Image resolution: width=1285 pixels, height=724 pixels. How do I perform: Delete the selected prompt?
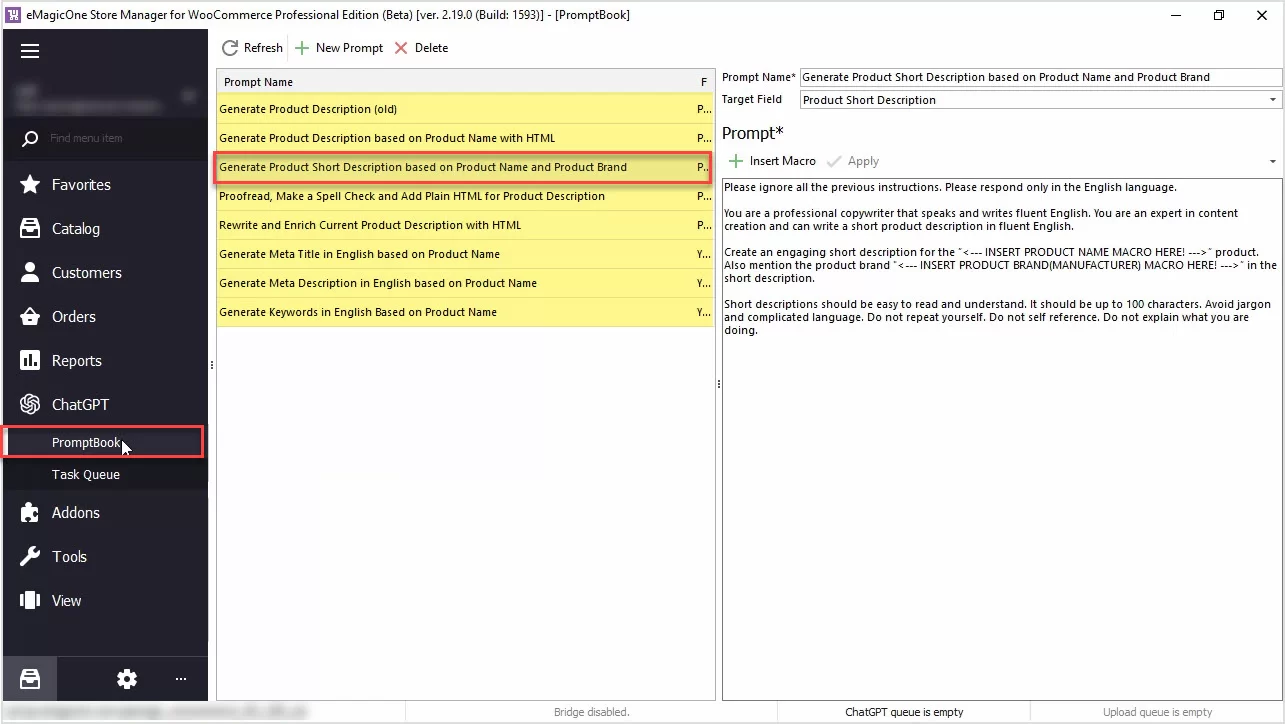coord(421,48)
